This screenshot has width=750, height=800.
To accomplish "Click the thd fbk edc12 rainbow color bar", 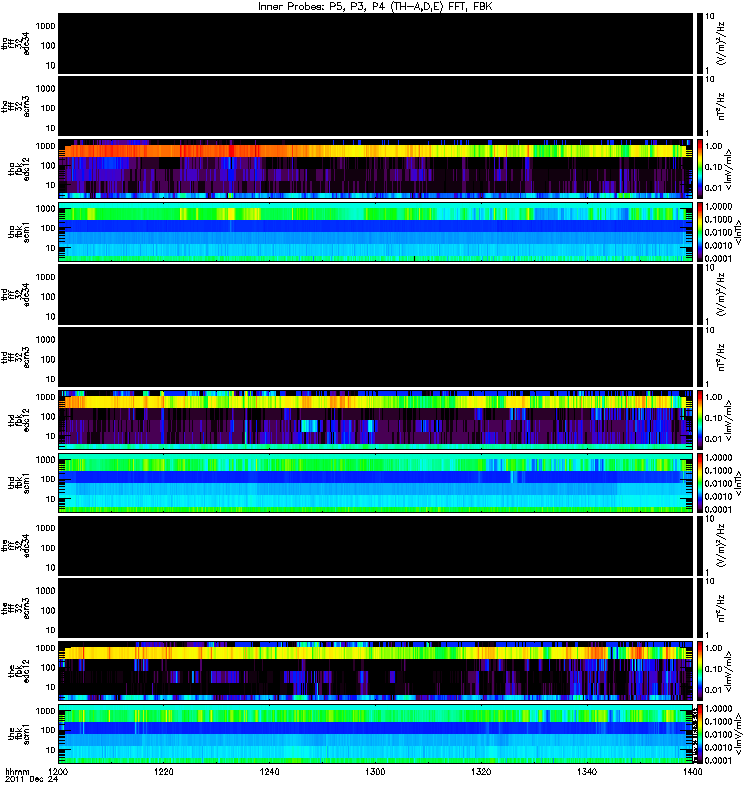I will 700,420.
